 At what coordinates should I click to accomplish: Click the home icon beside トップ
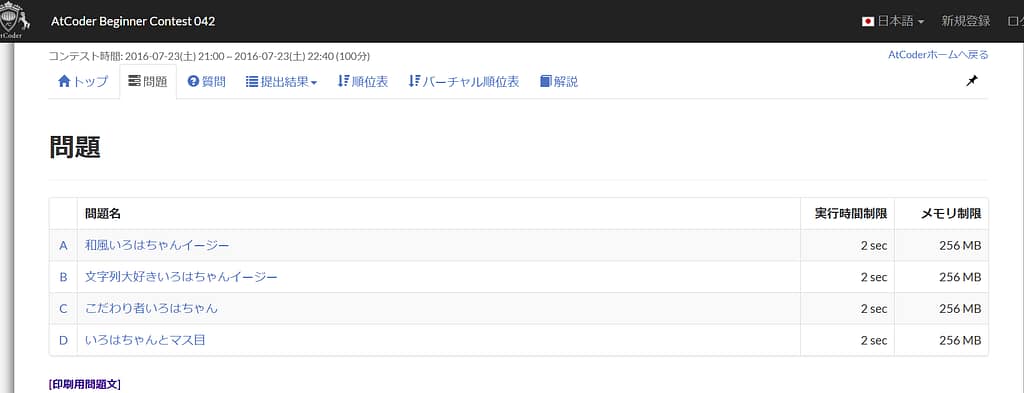tap(64, 82)
